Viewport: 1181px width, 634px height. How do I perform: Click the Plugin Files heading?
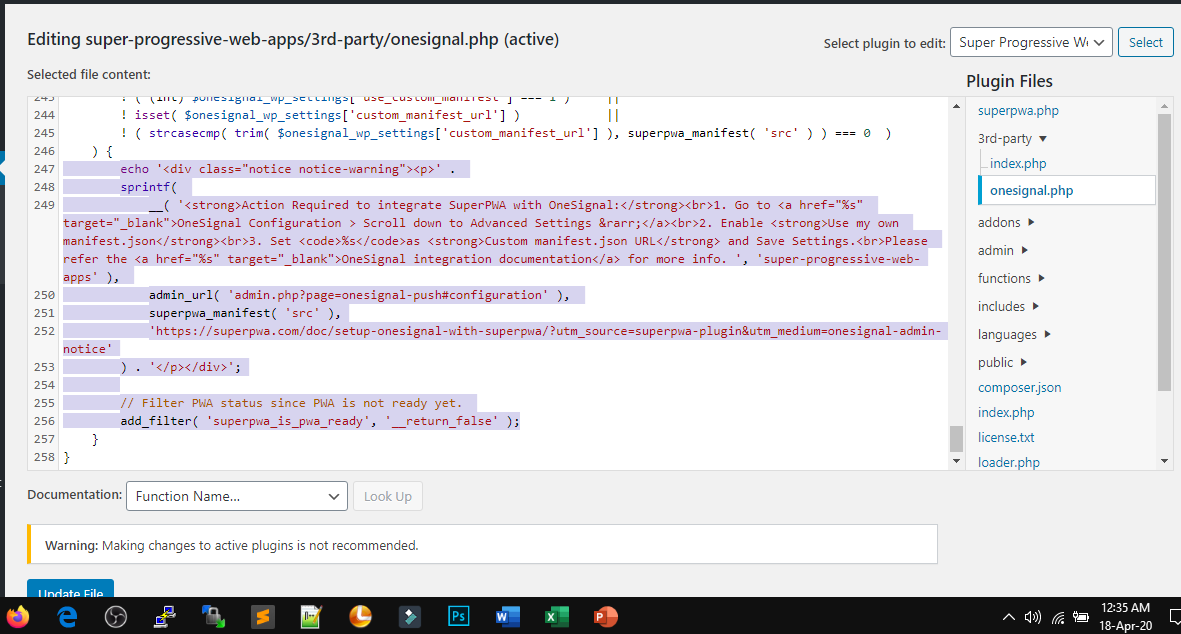pos(1009,81)
